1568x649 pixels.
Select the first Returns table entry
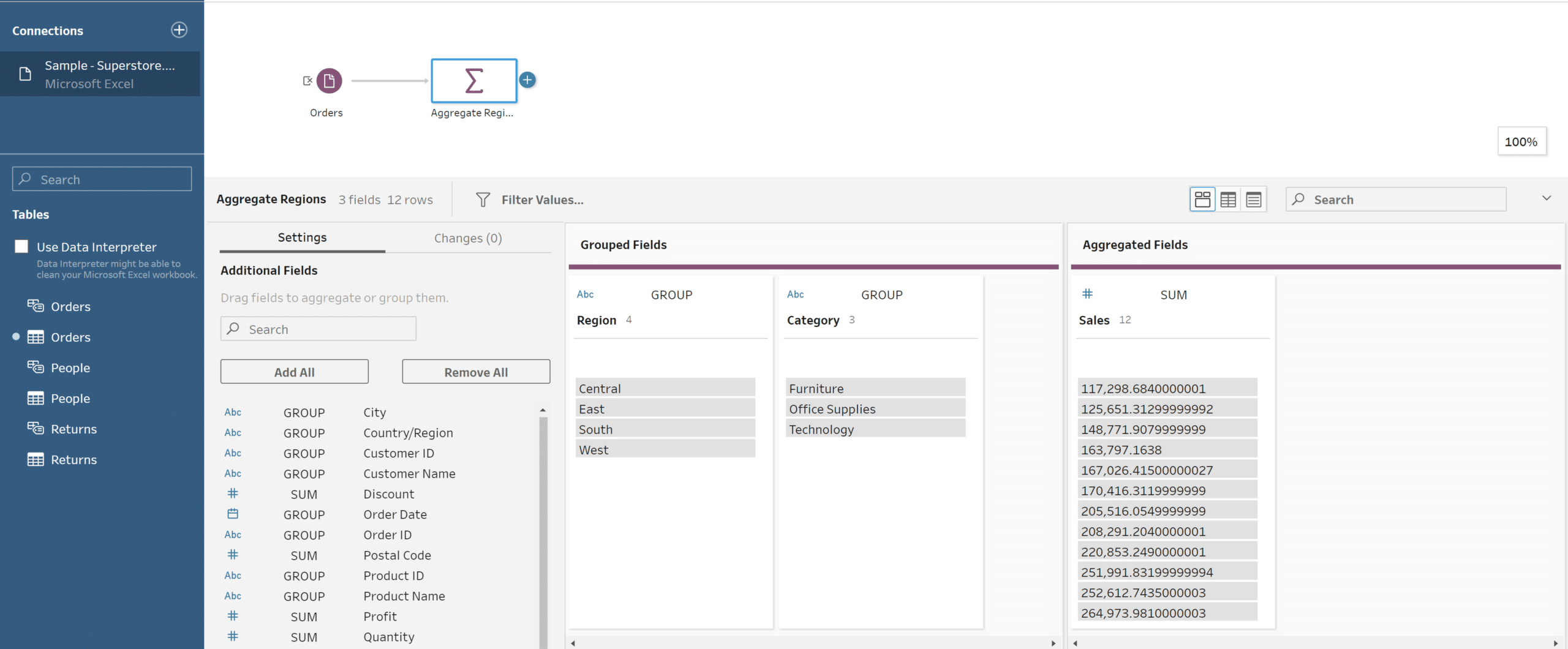point(73,429)
